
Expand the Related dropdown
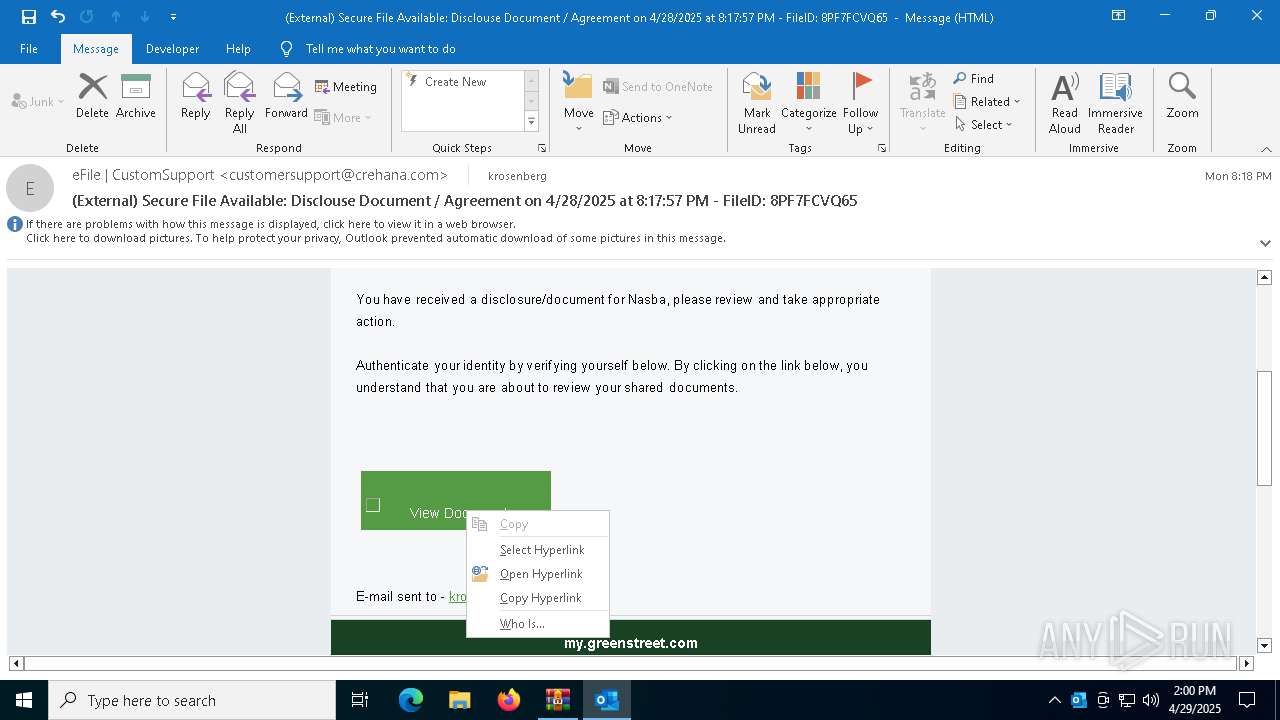pos(987,102)
